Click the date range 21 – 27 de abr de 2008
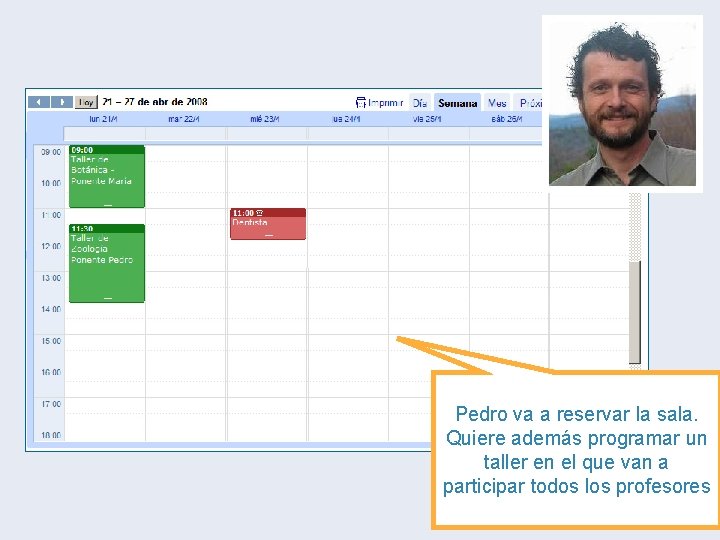720x540 pixels. (x=155, y=102)
